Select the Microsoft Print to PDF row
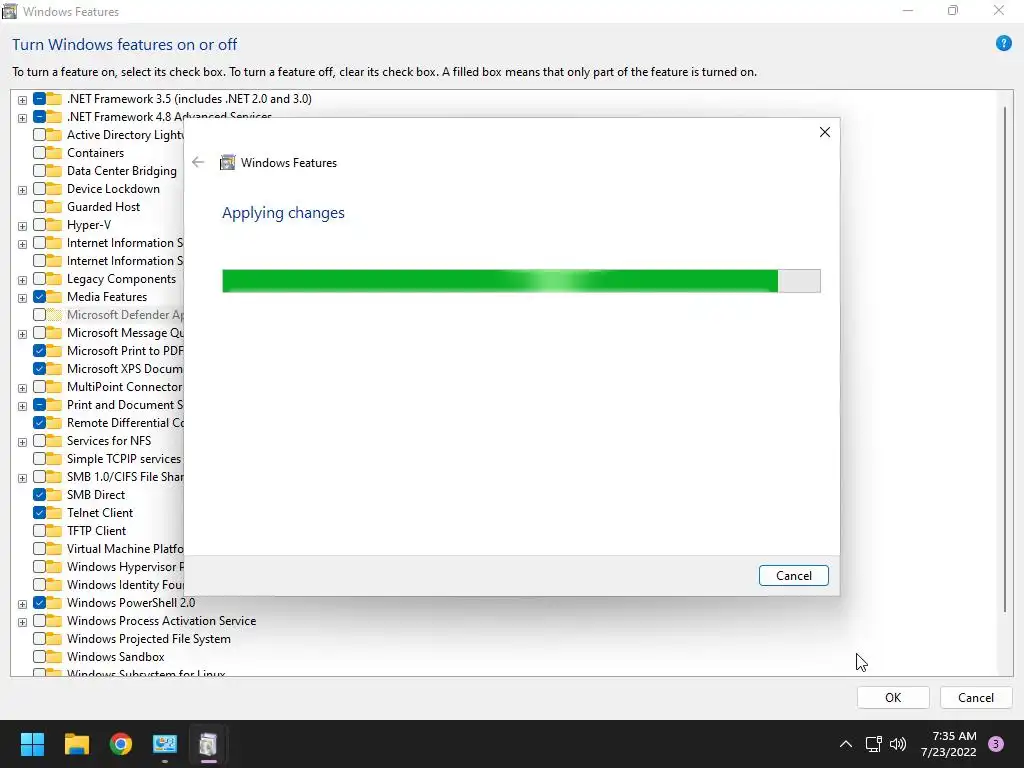Viewport: 1024px width, 768px height. [125, 351]
